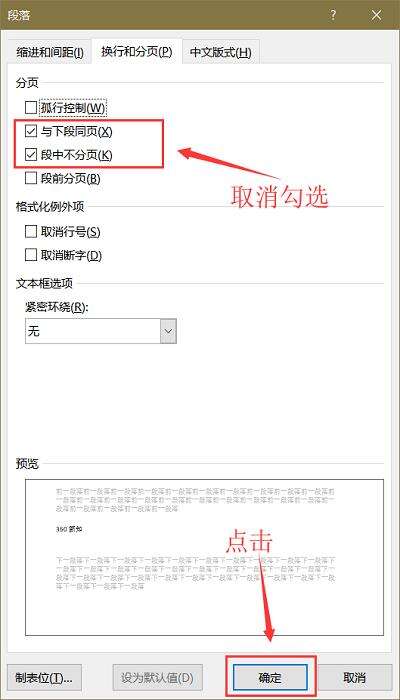Uncheck 与下段同页 option
The image size is (400, 700).
tap(31, 131)
